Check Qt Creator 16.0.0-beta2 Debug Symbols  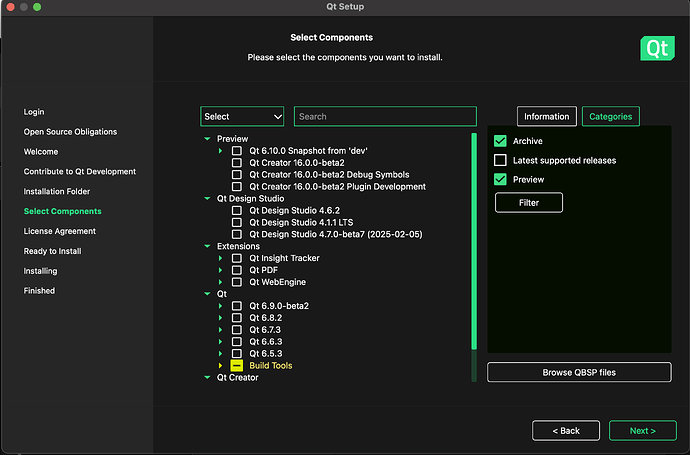point(237,174)
